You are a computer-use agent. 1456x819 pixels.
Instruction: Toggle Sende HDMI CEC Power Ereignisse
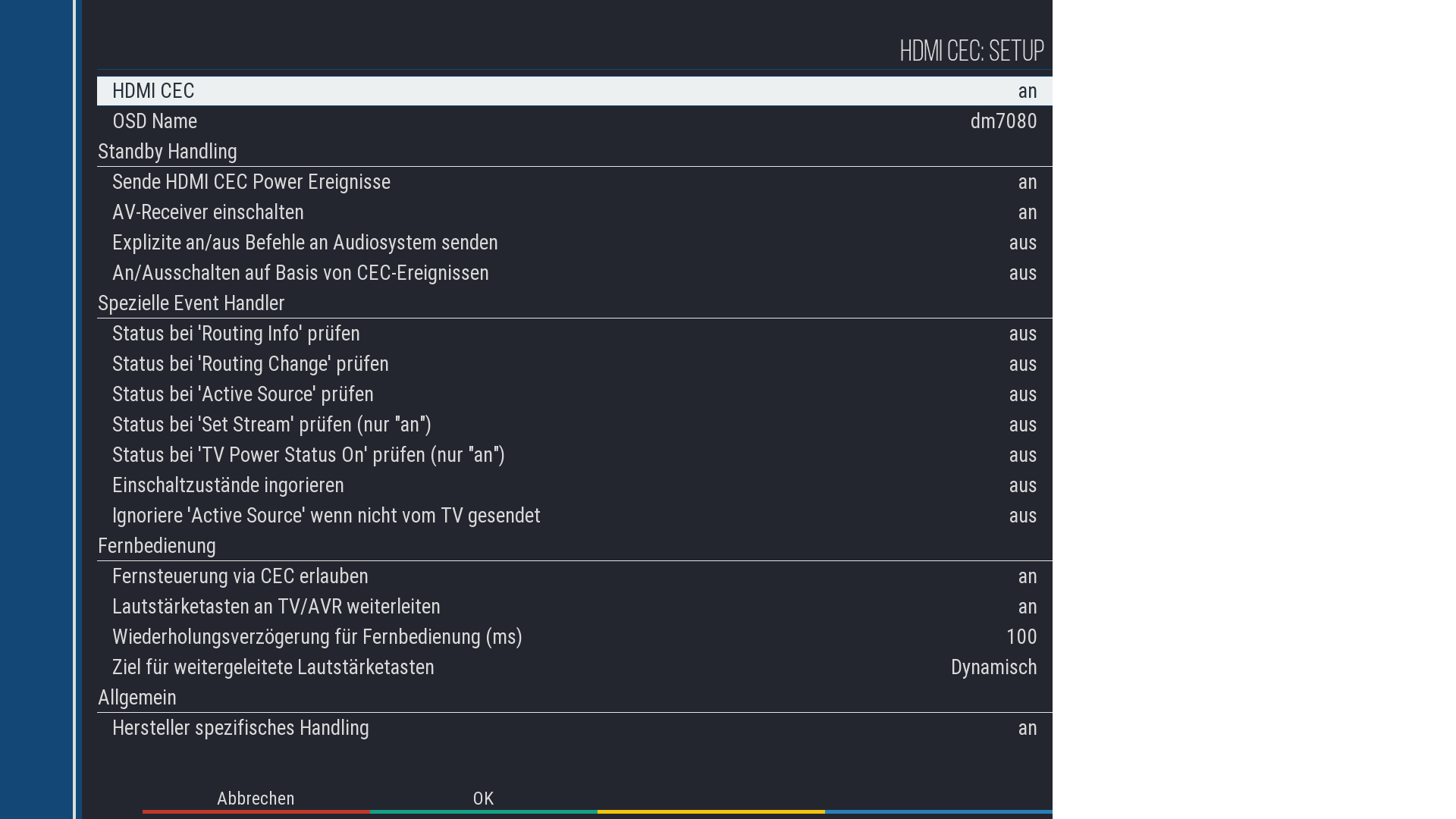pos(574,182)
